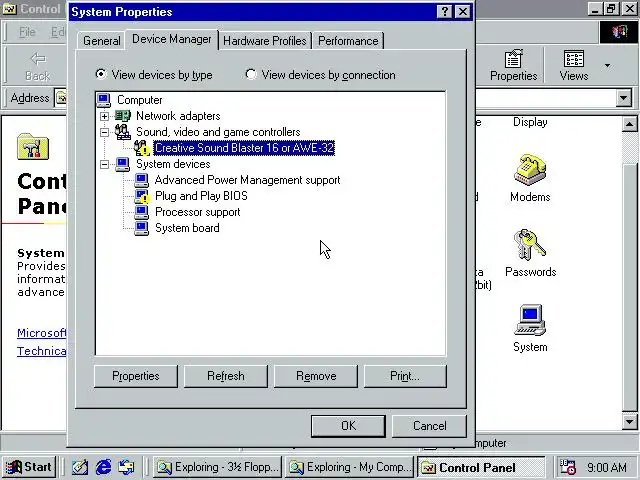Viewport: 640px width, 480px height.
Task: Click the Plug and Play BIOS warning icon
Action: coord(142,196)
